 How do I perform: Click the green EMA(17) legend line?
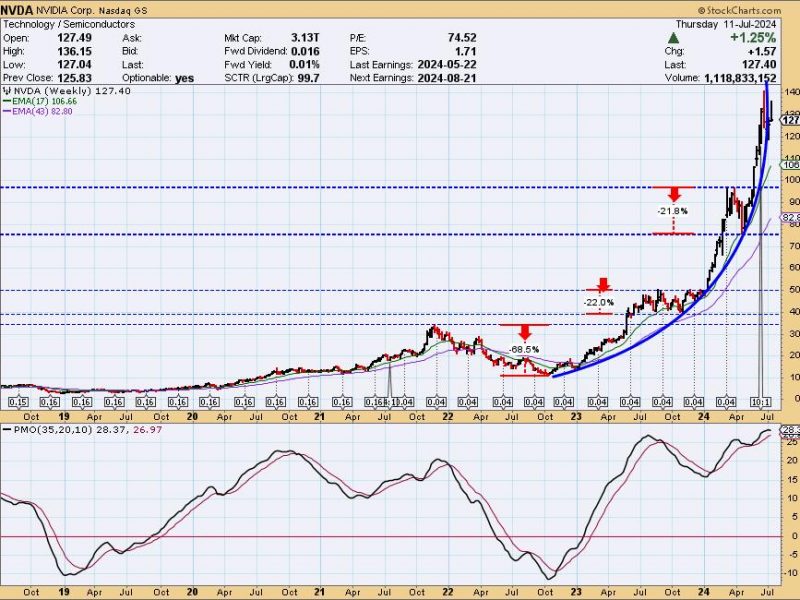pyautogui.click(x=7, y=101)
